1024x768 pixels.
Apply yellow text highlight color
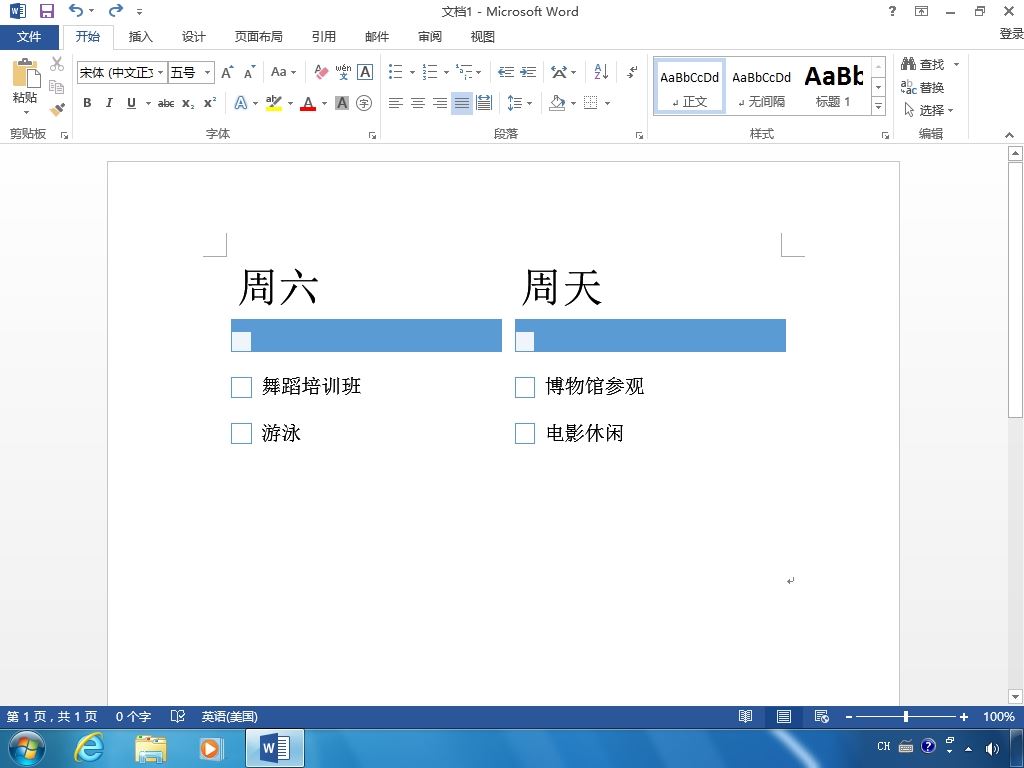point(274,103)
